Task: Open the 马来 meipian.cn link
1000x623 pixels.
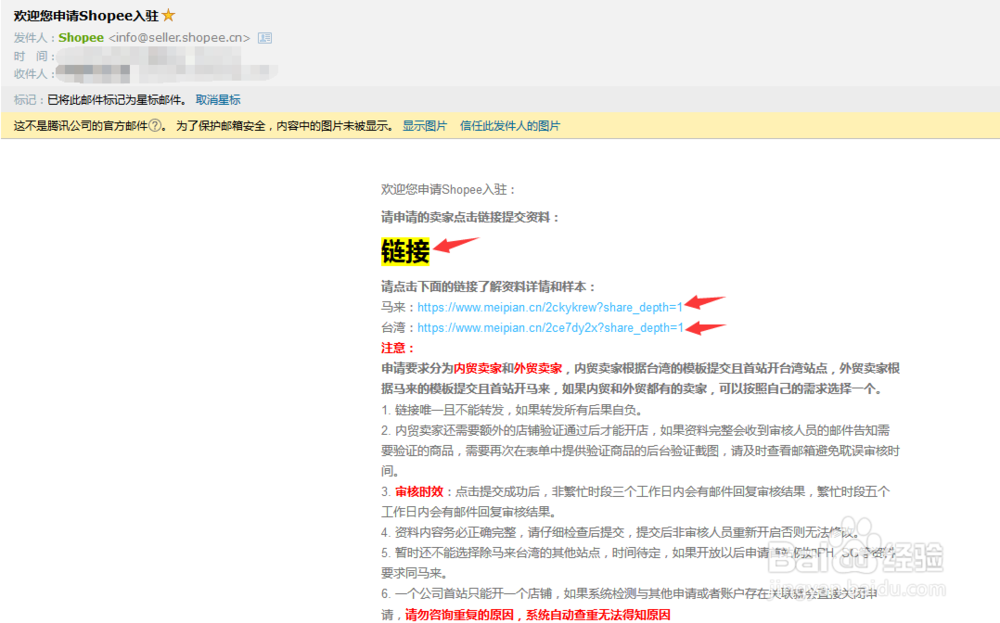Action: 550,307
